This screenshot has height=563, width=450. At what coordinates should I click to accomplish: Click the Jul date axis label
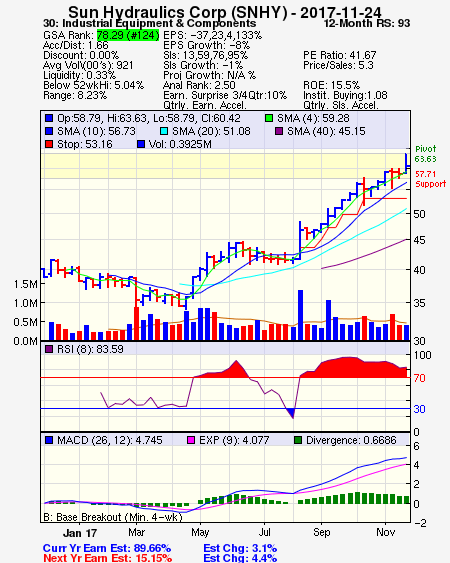click(x=265, y=532)
